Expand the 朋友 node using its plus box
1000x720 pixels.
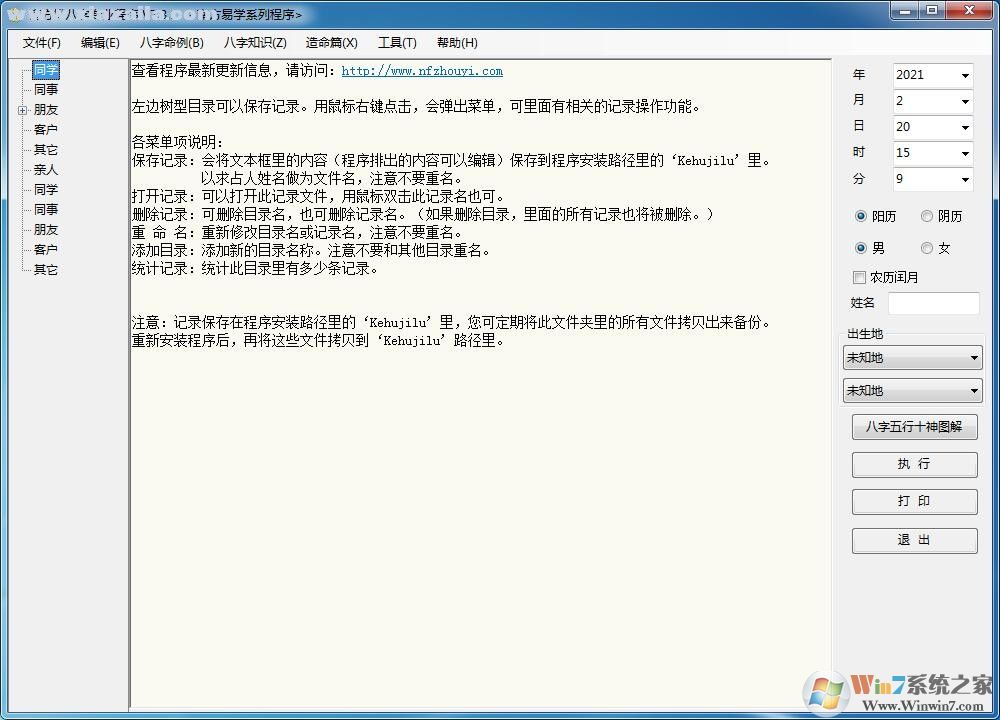pos(22,110)
